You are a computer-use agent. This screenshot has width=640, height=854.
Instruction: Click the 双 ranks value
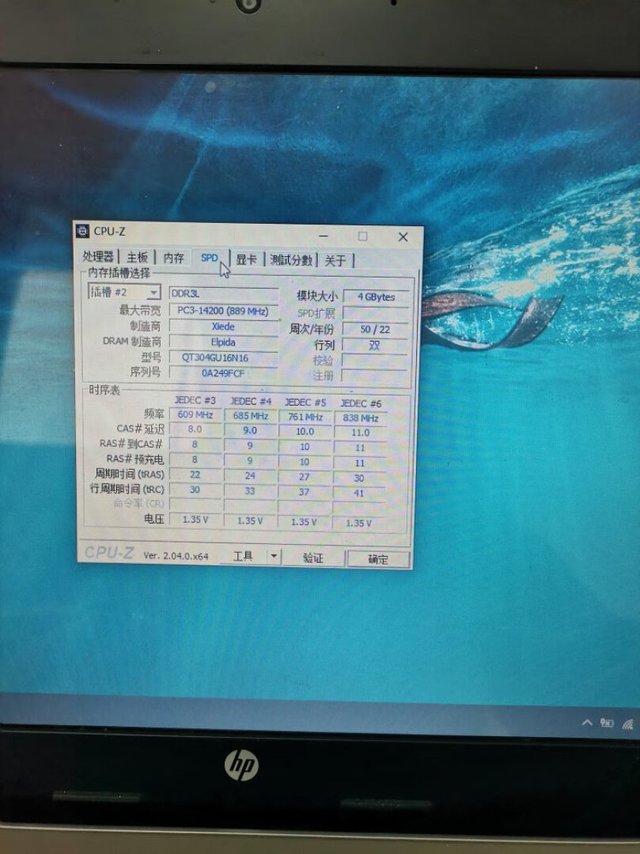pos(375,345)
